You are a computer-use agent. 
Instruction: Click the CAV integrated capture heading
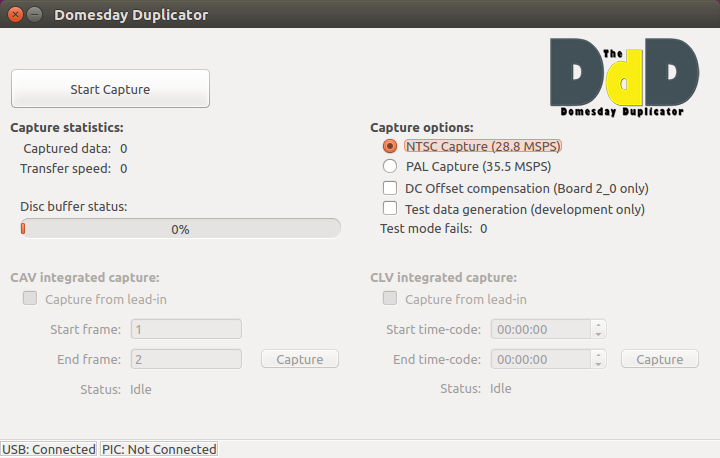point(85,277)
